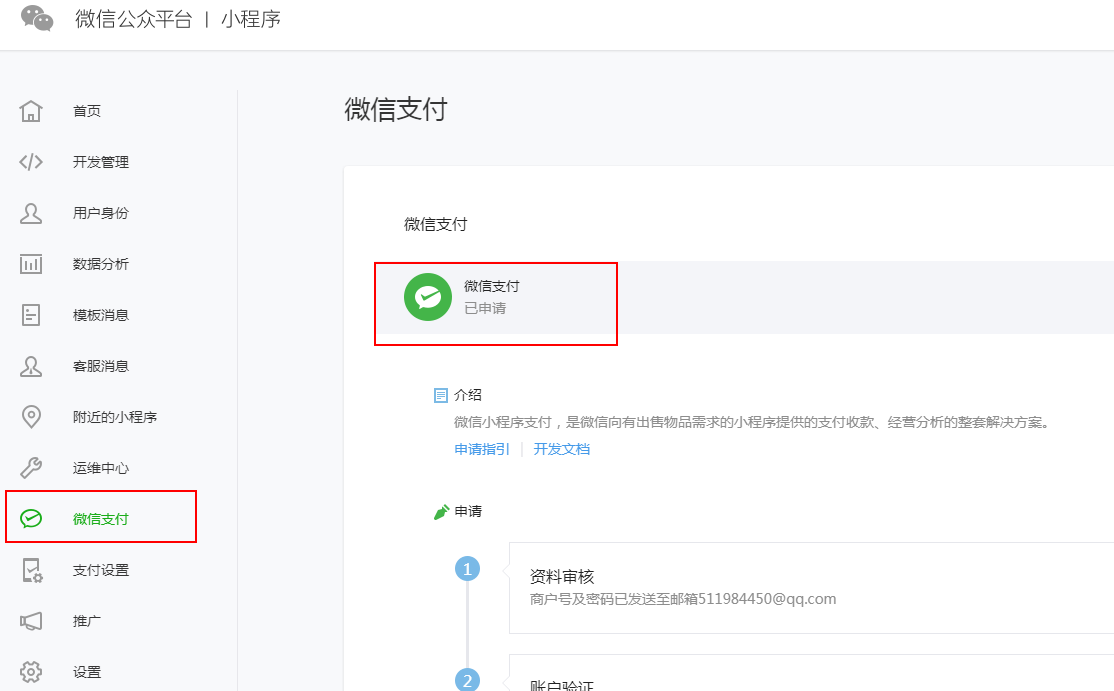Click the 客服消息 agent icon

point(31,366)
